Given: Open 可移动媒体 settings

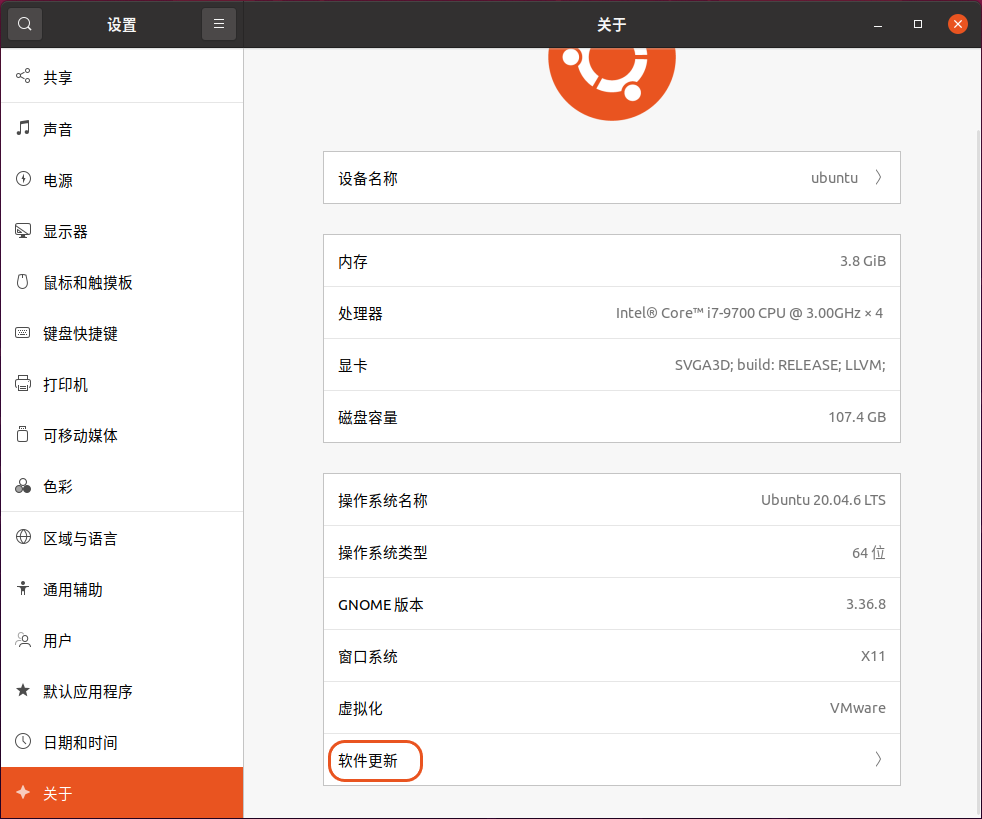Looking at the screenshot, I should point(122,436).
